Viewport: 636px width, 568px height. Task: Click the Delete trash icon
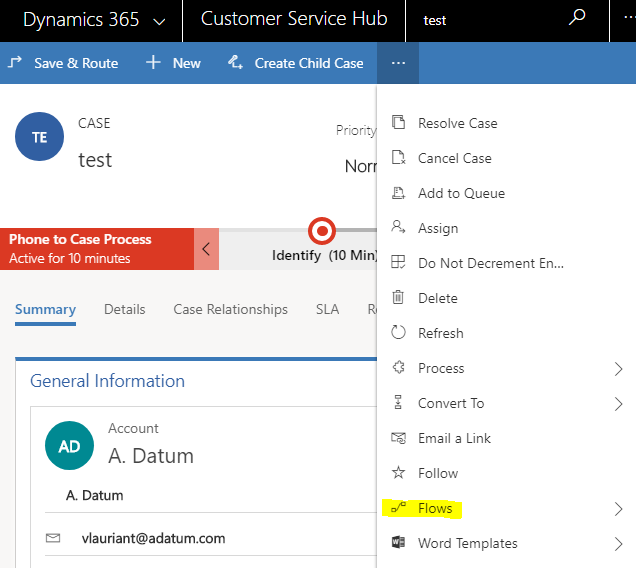(x=398, y=297)
